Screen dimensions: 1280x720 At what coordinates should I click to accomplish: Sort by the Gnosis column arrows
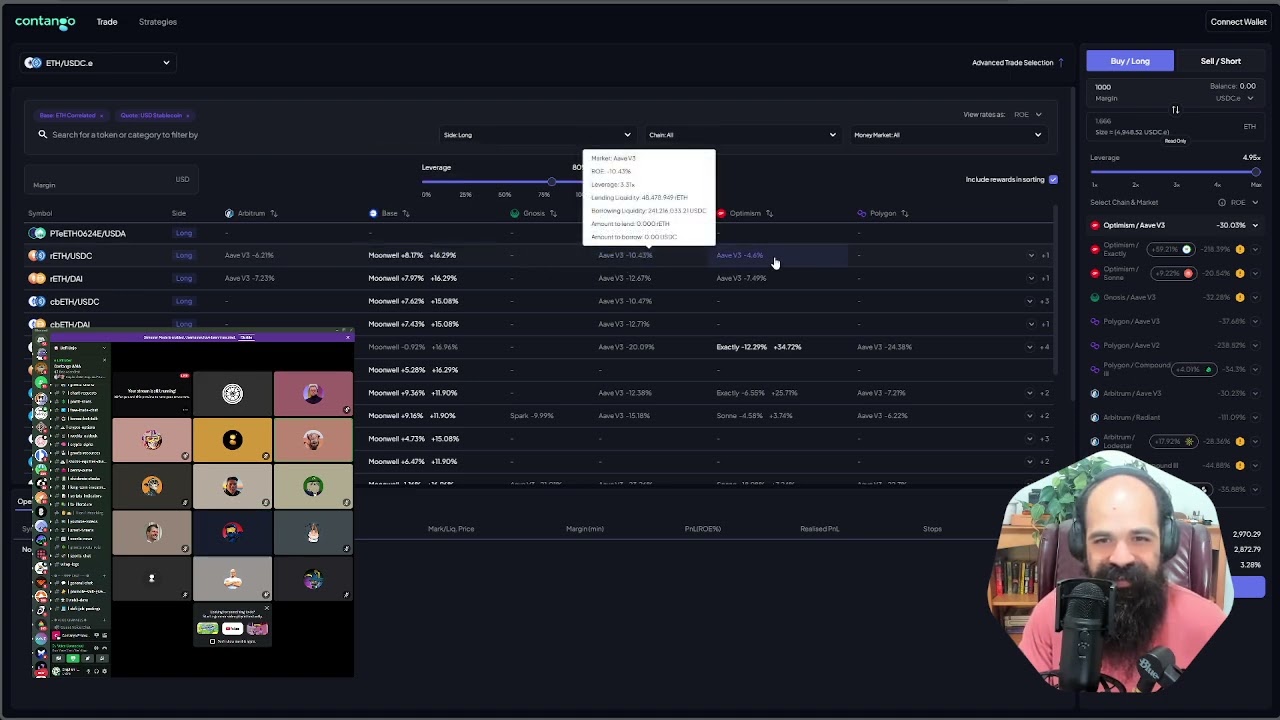553,213
